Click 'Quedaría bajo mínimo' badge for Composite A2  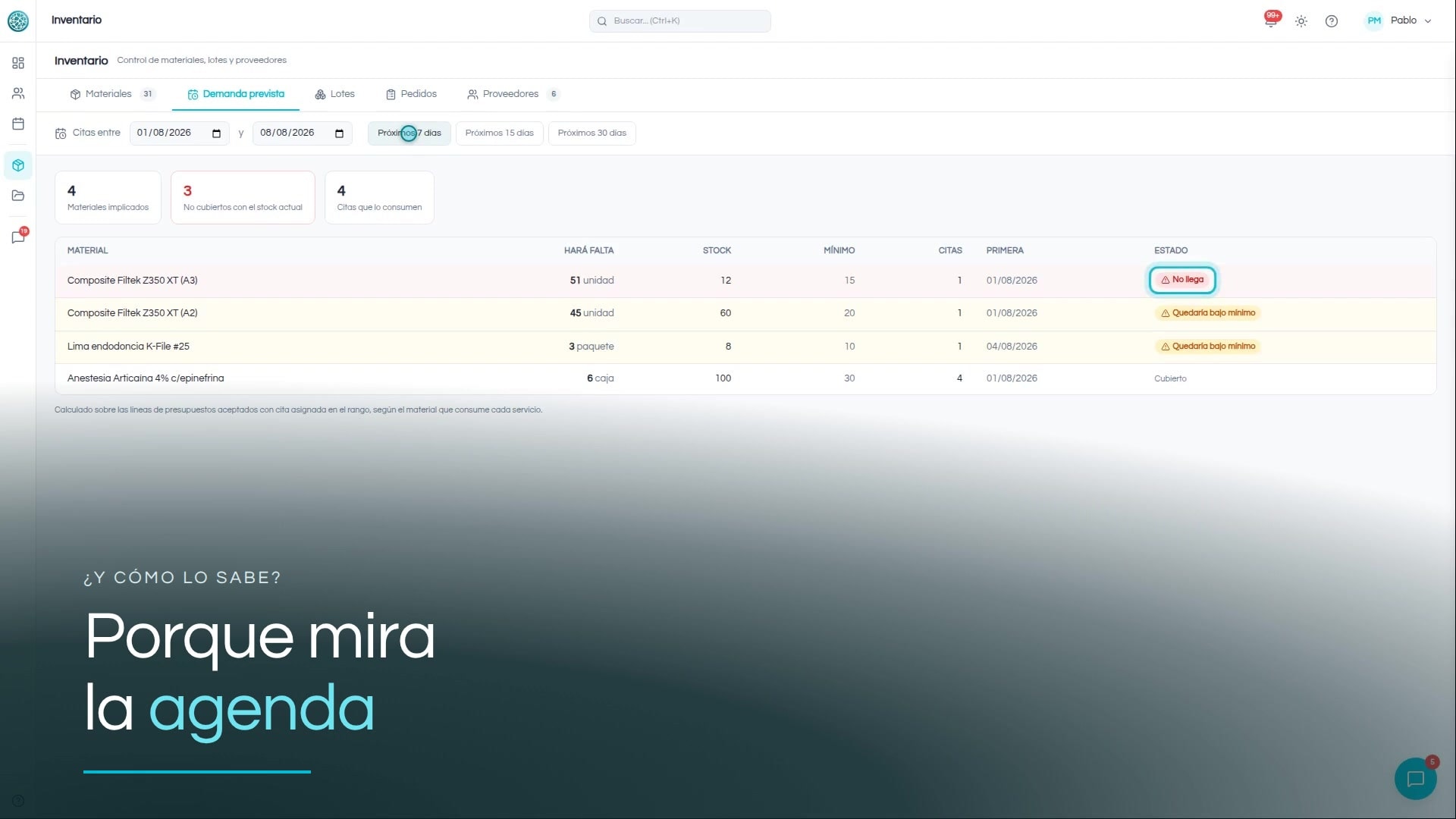(x=1207, y=313)
